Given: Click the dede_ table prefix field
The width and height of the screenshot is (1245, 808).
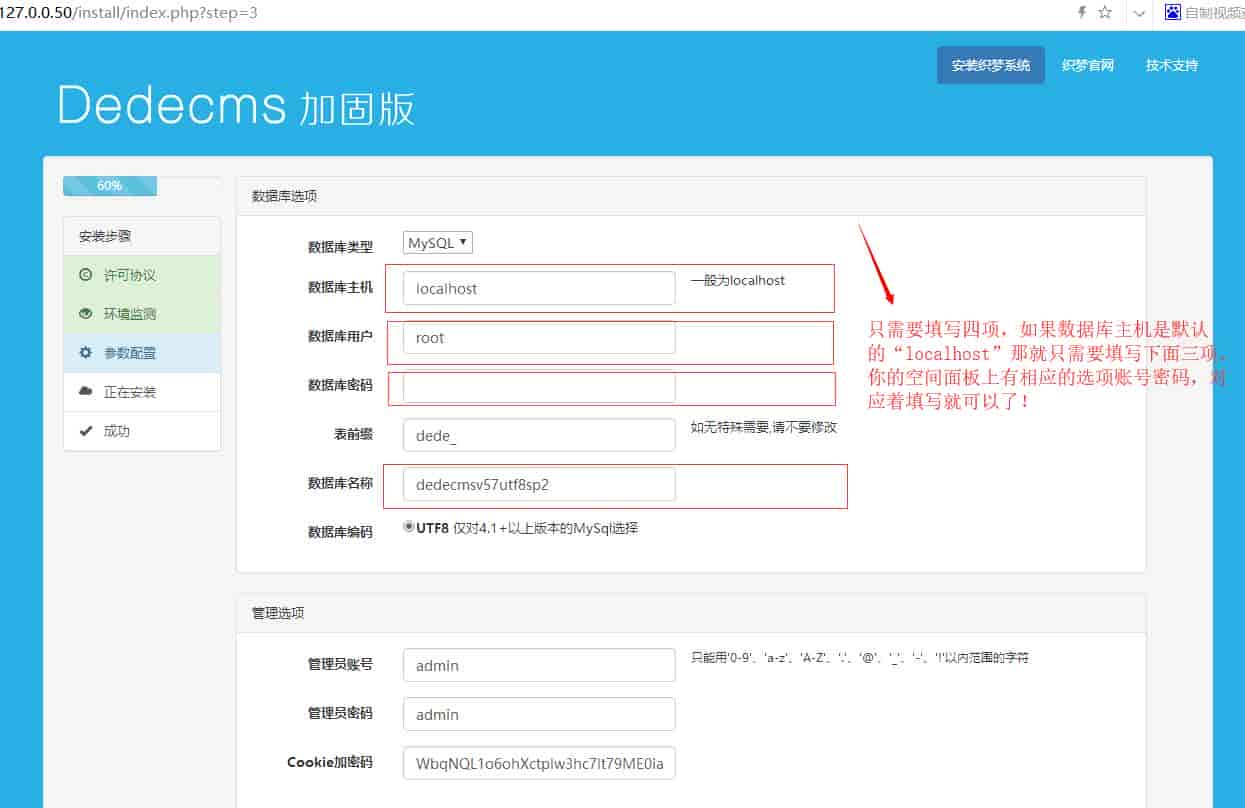Looking at the screenshot, I should tap(538, 435).
